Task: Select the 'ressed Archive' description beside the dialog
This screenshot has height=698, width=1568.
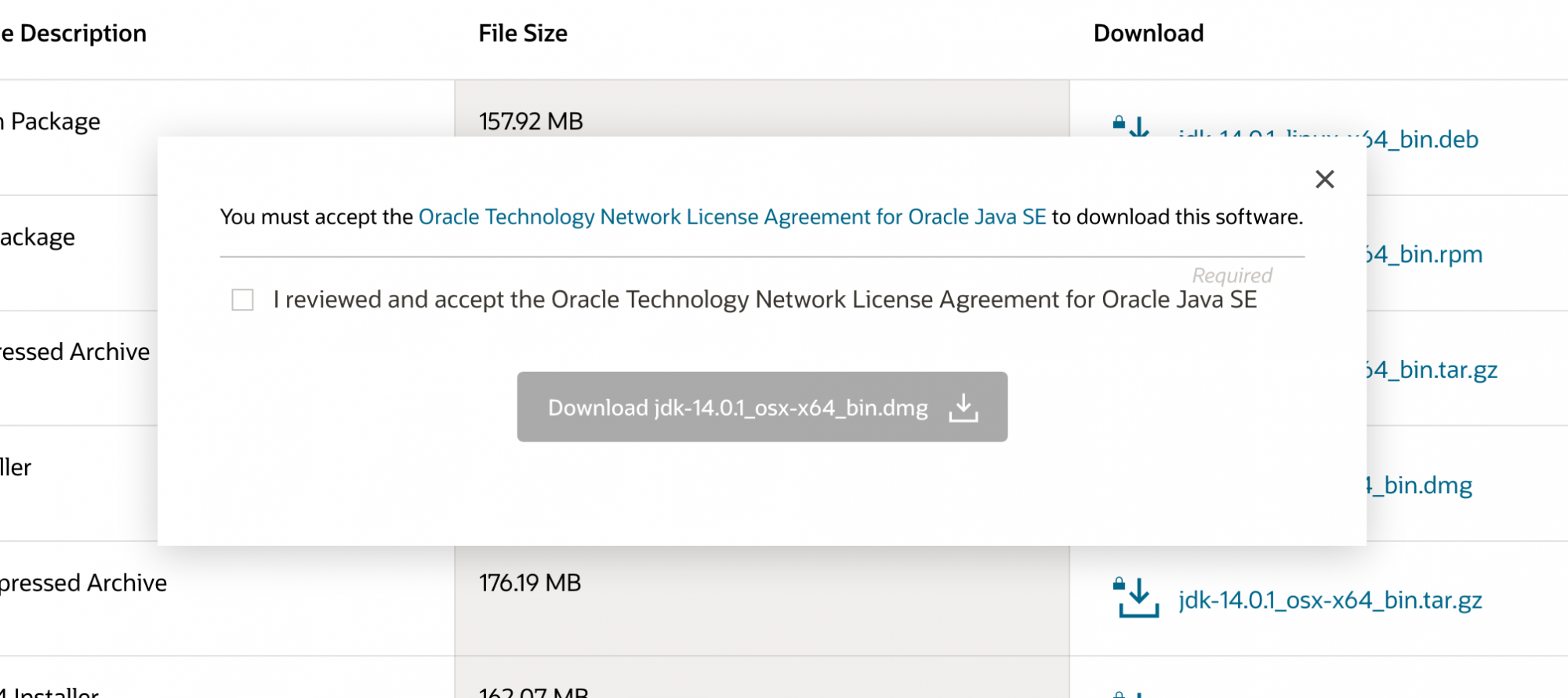Action: [x=75, y=351]
